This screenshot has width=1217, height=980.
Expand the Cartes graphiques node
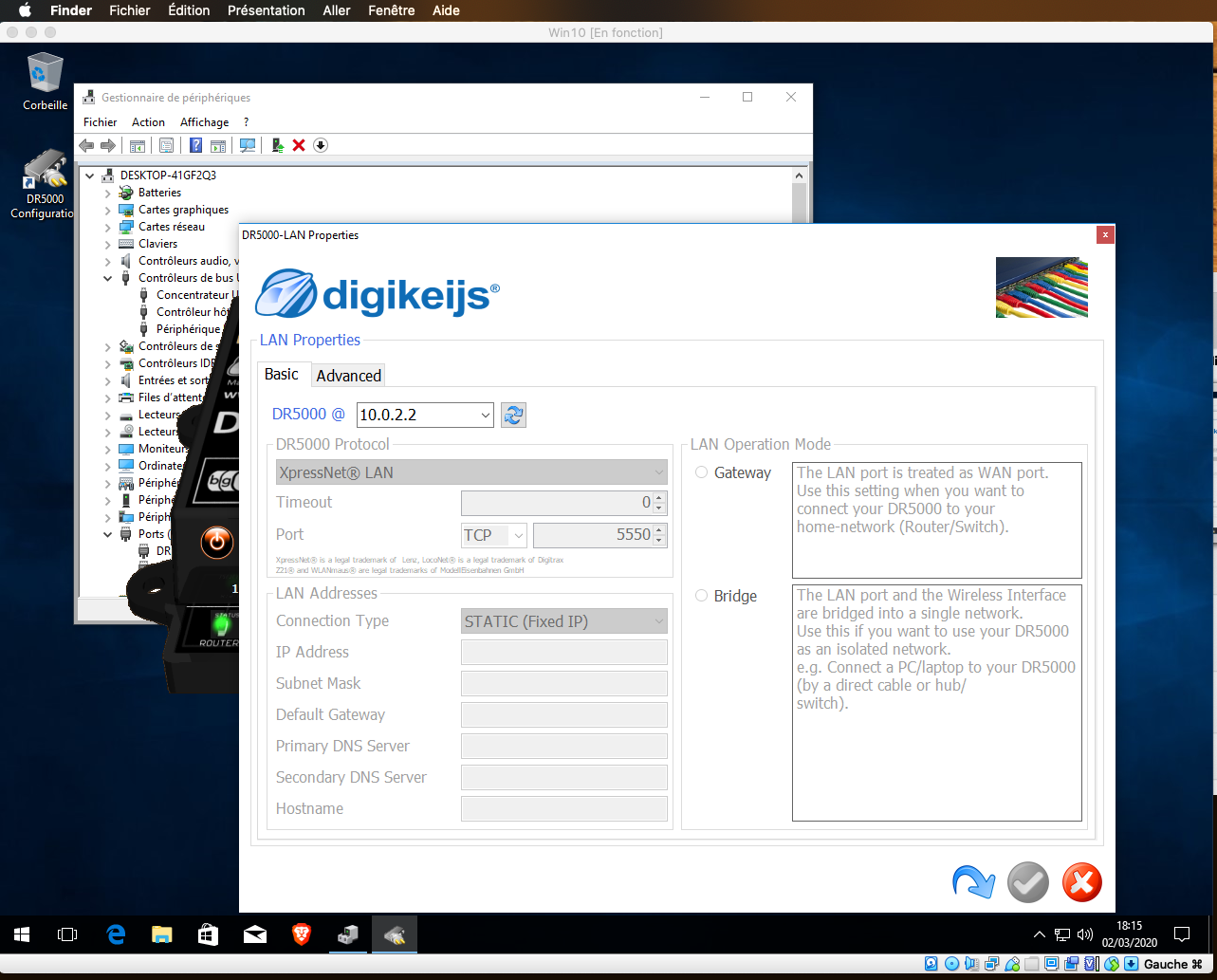(x=107, y=210)
